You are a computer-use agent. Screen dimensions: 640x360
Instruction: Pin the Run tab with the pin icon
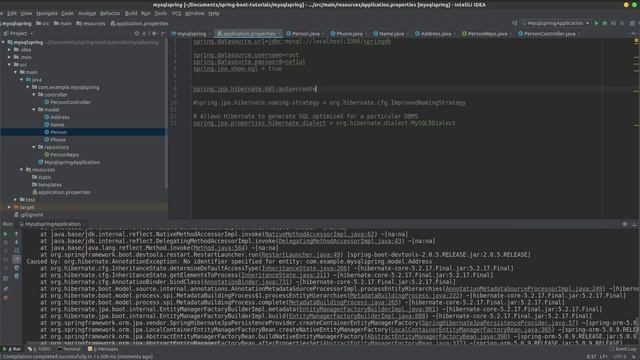coord(6,289)
